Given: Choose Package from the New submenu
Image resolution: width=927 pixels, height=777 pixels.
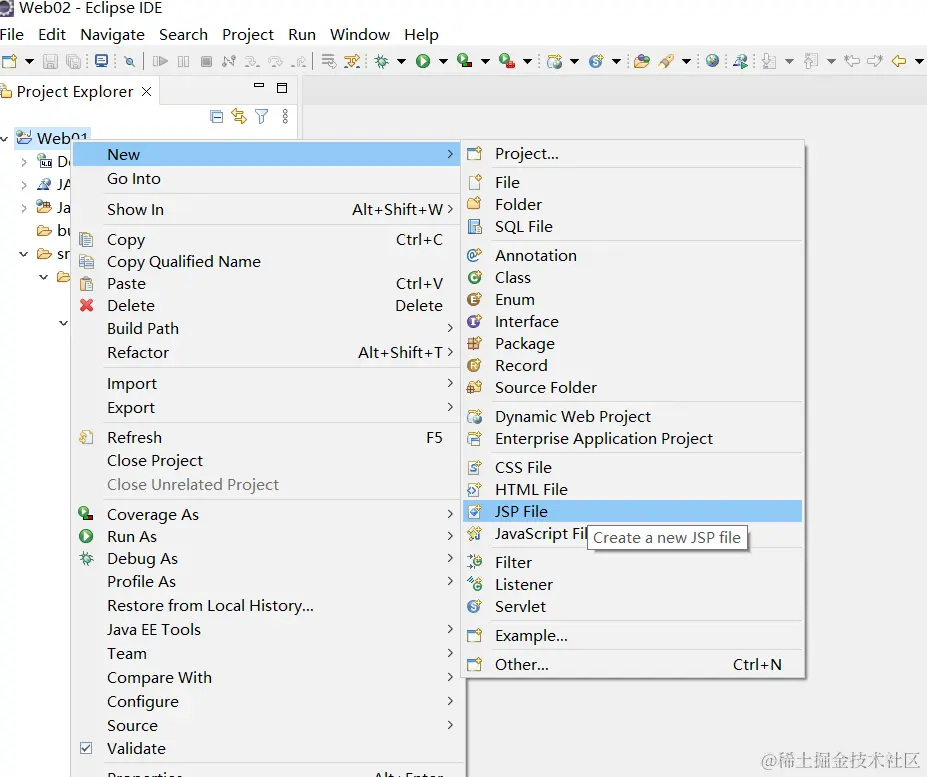Looking at the screenshot, I should [633, 344].
